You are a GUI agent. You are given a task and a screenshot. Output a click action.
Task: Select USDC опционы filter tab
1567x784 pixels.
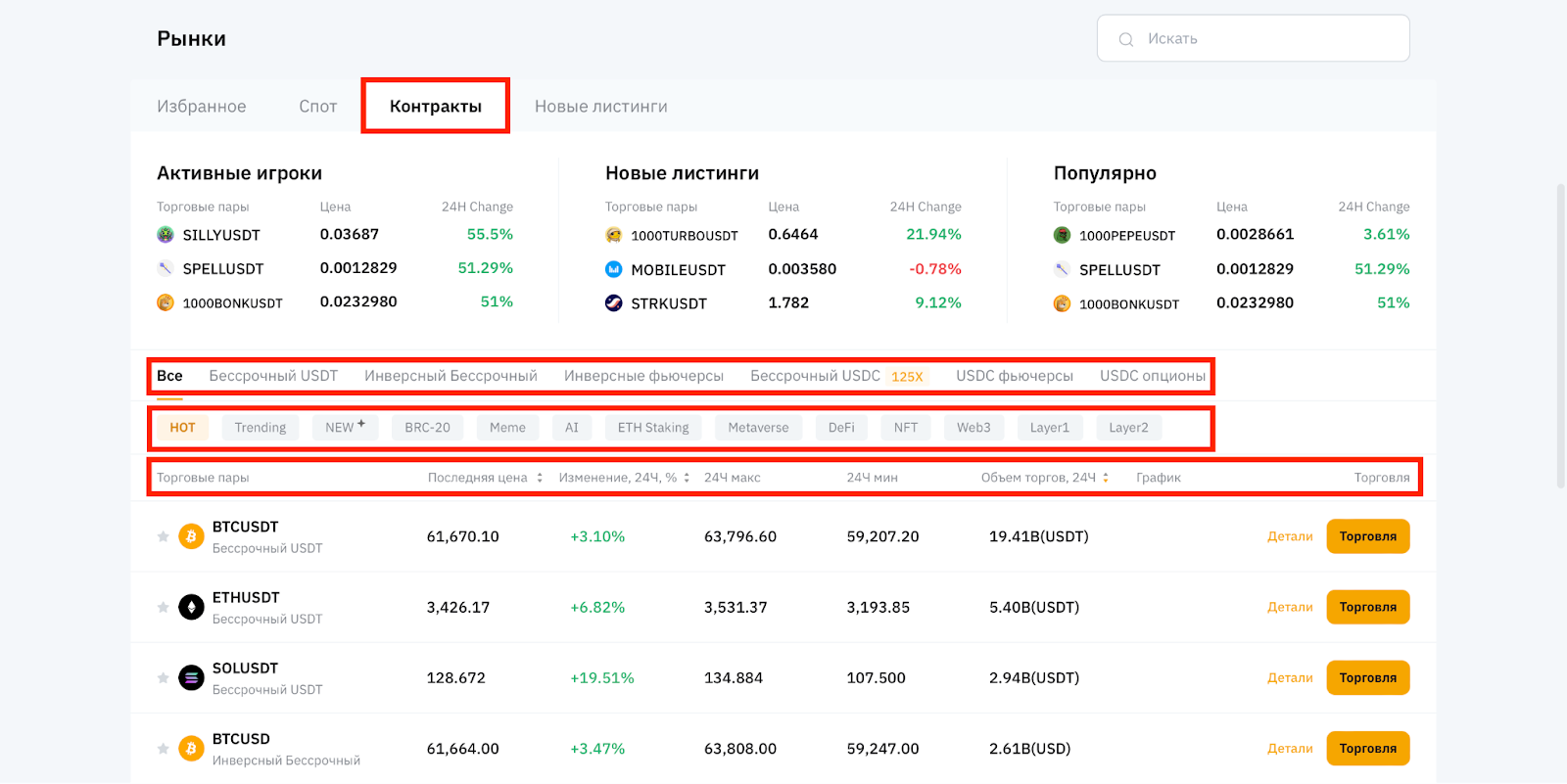[1153, 376]
